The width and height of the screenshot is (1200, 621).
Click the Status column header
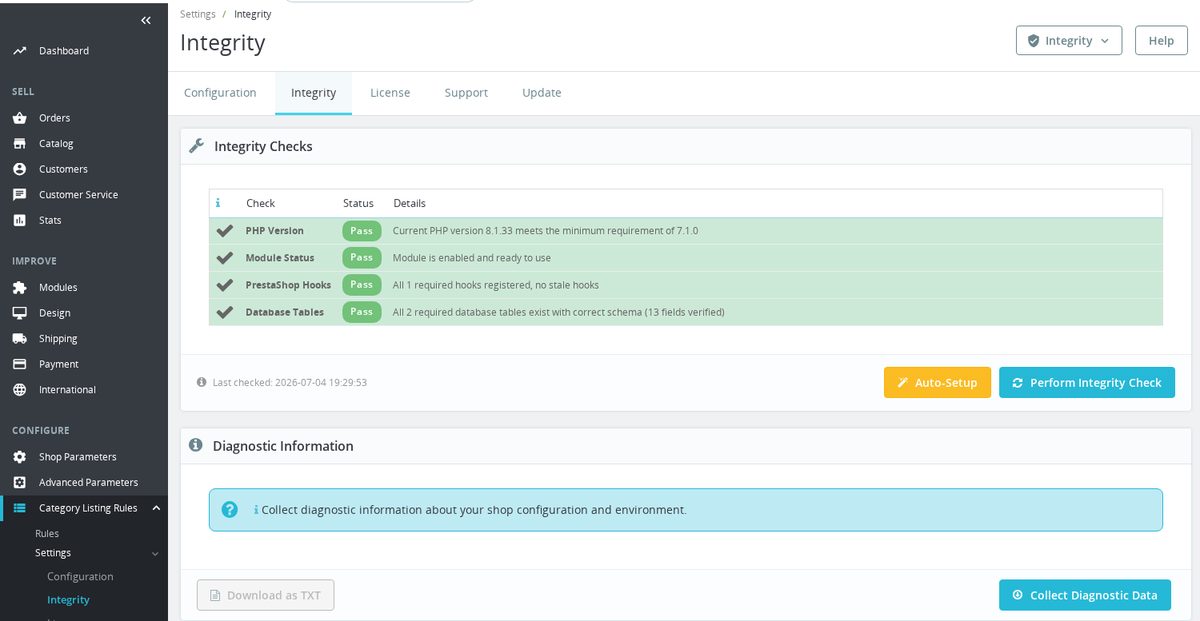click(358, 202)
